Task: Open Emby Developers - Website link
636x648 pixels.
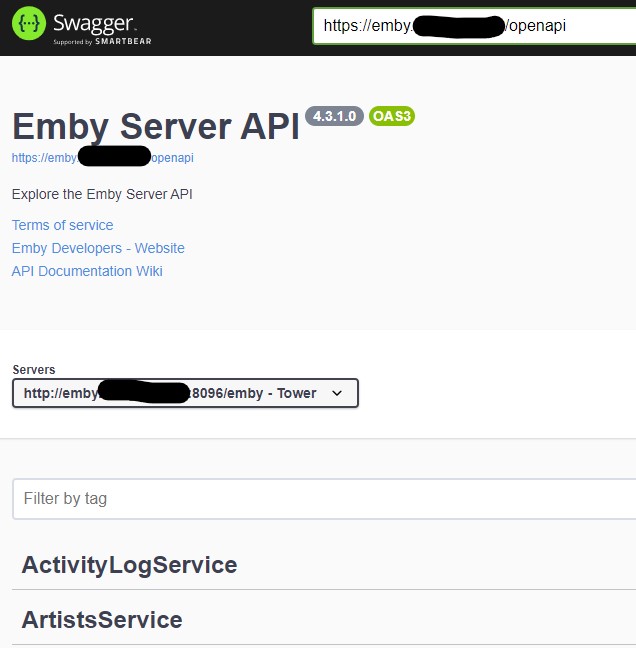Action: point(98,248)
